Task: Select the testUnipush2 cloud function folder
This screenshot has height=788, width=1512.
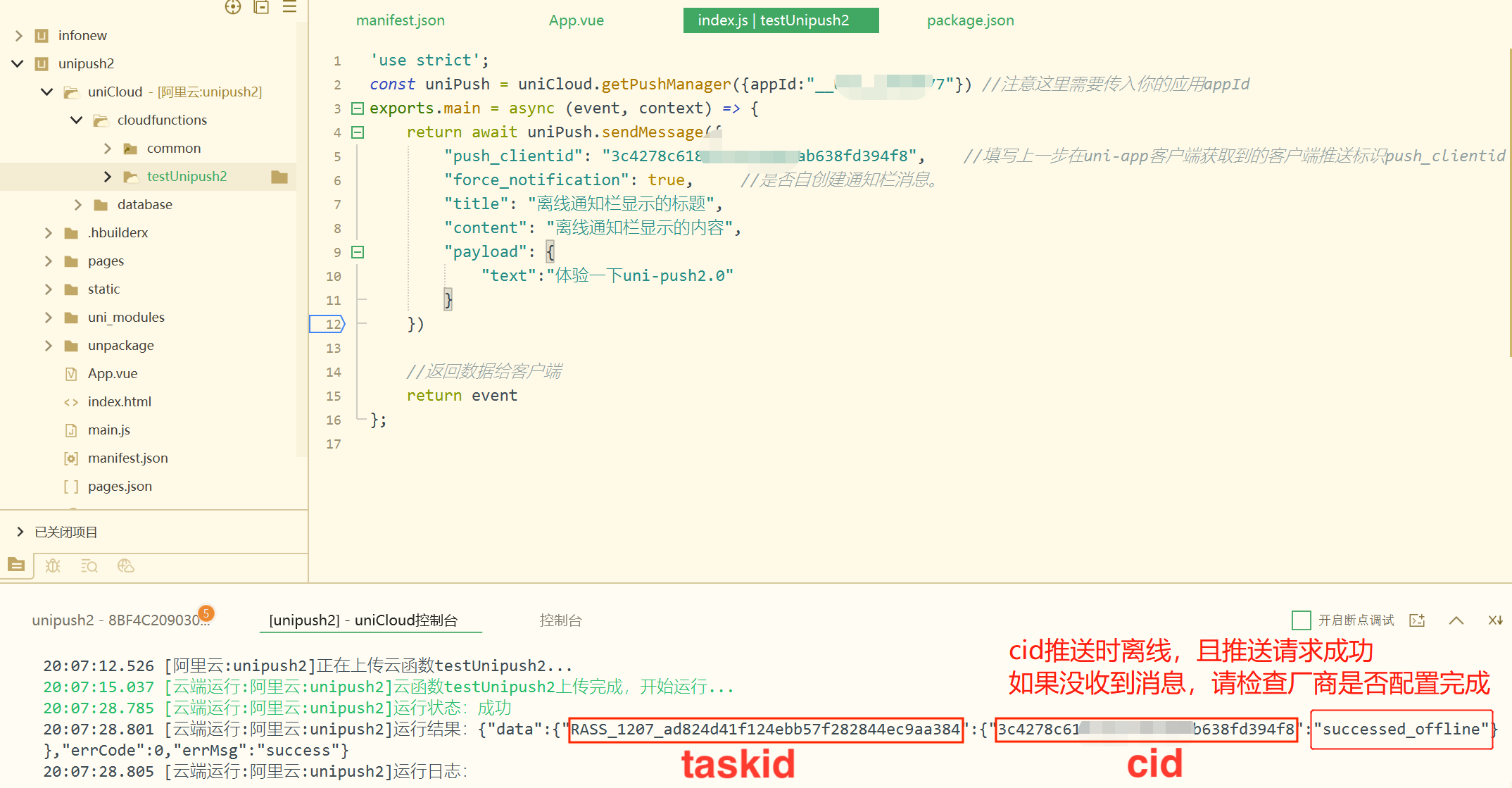Action: 187,177
